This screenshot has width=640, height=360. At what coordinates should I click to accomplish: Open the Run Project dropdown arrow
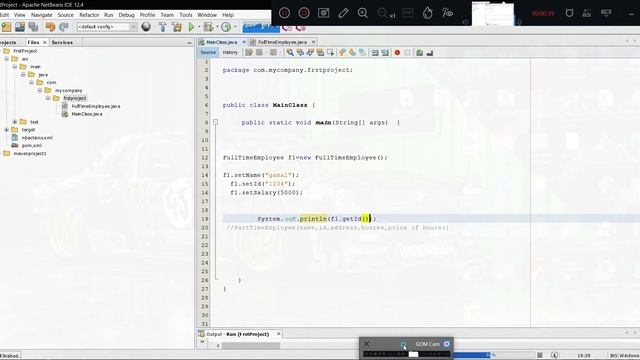tap(199, 27)
